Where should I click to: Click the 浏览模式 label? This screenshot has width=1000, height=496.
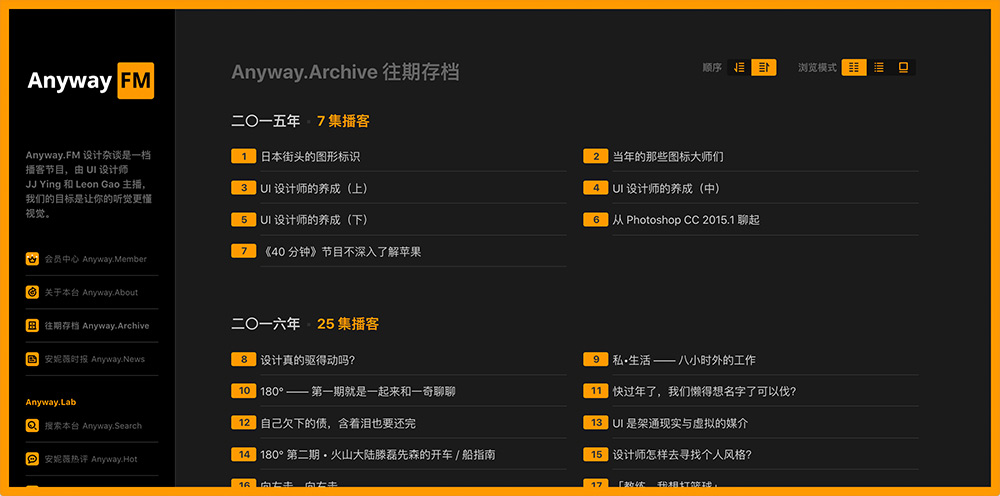coord(817,68)
